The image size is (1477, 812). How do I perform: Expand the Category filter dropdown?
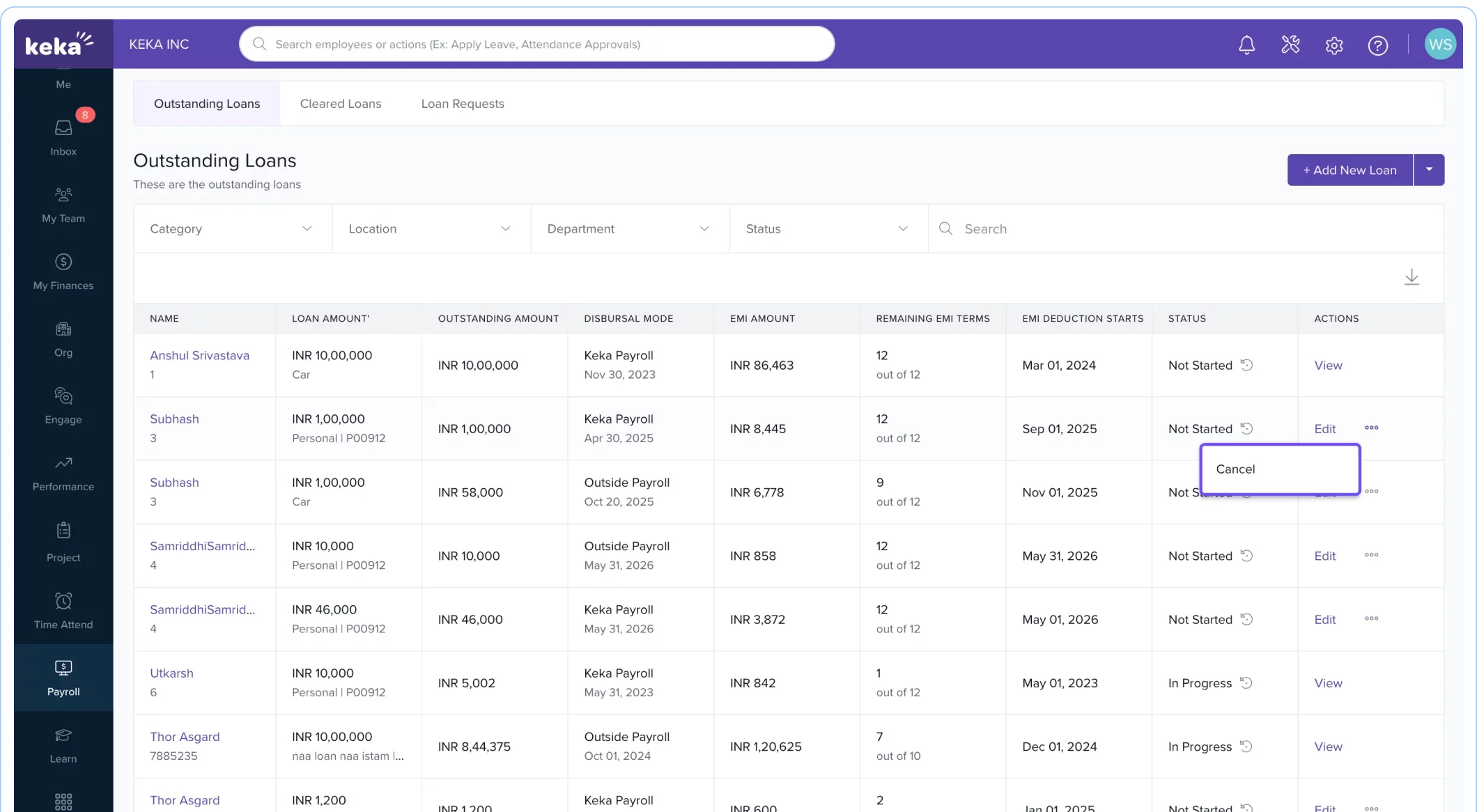tap(233, 228)
